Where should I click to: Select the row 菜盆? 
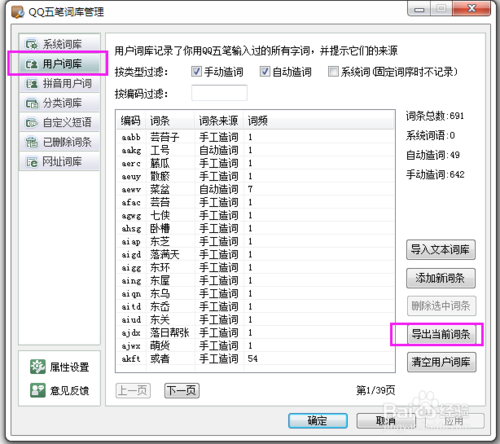point(255,189)
